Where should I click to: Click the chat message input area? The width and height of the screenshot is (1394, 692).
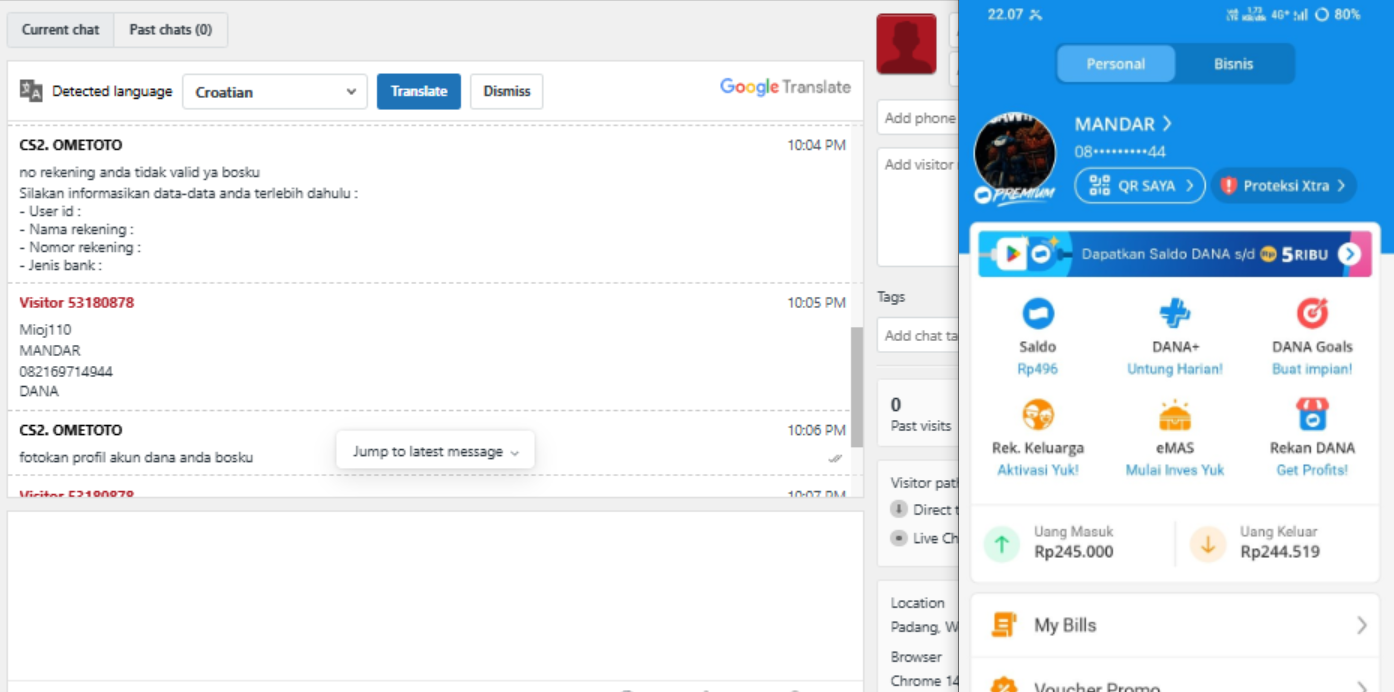pos(435,595)
